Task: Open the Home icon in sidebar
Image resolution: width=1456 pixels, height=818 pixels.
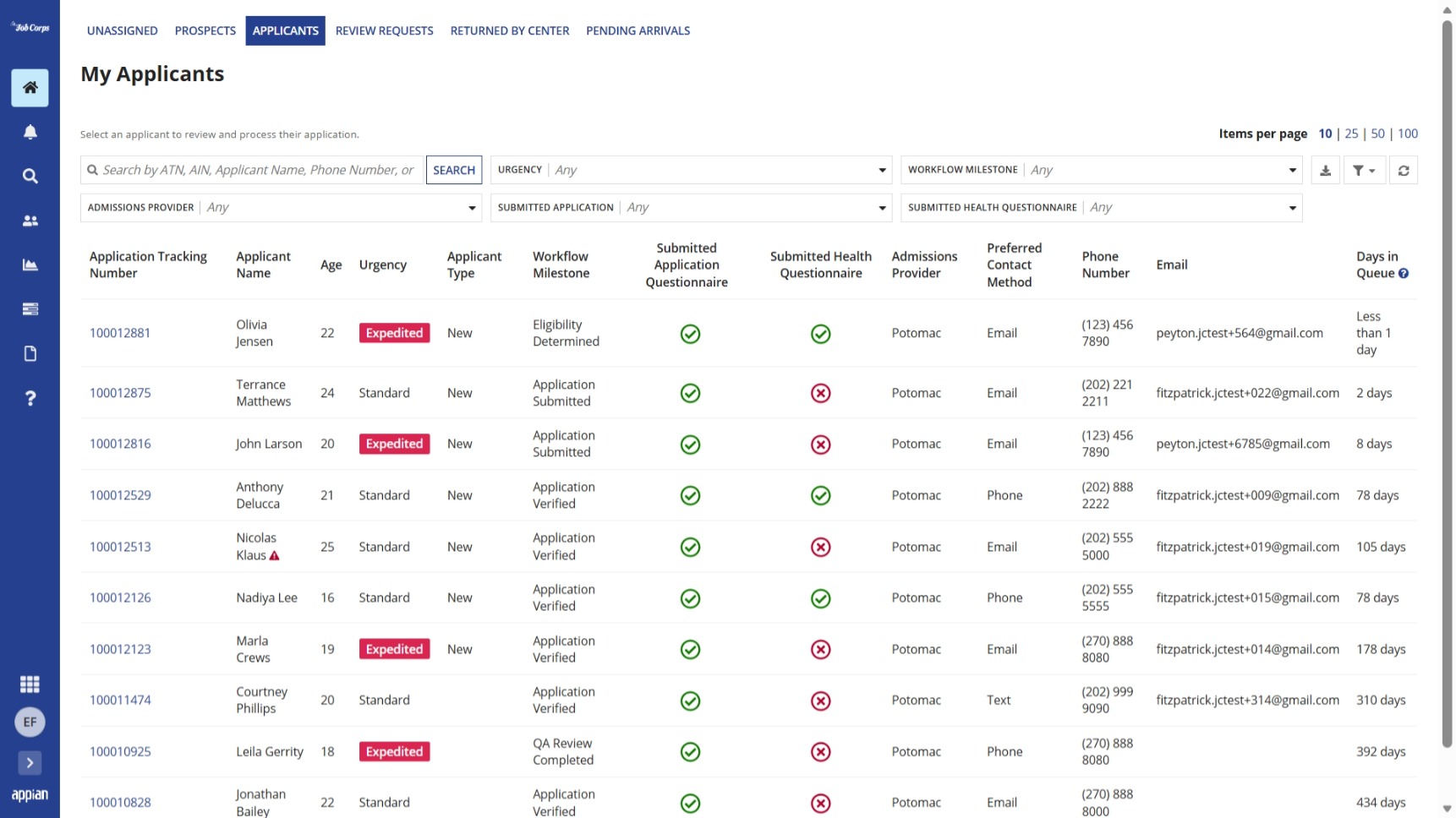Action: 30,88
